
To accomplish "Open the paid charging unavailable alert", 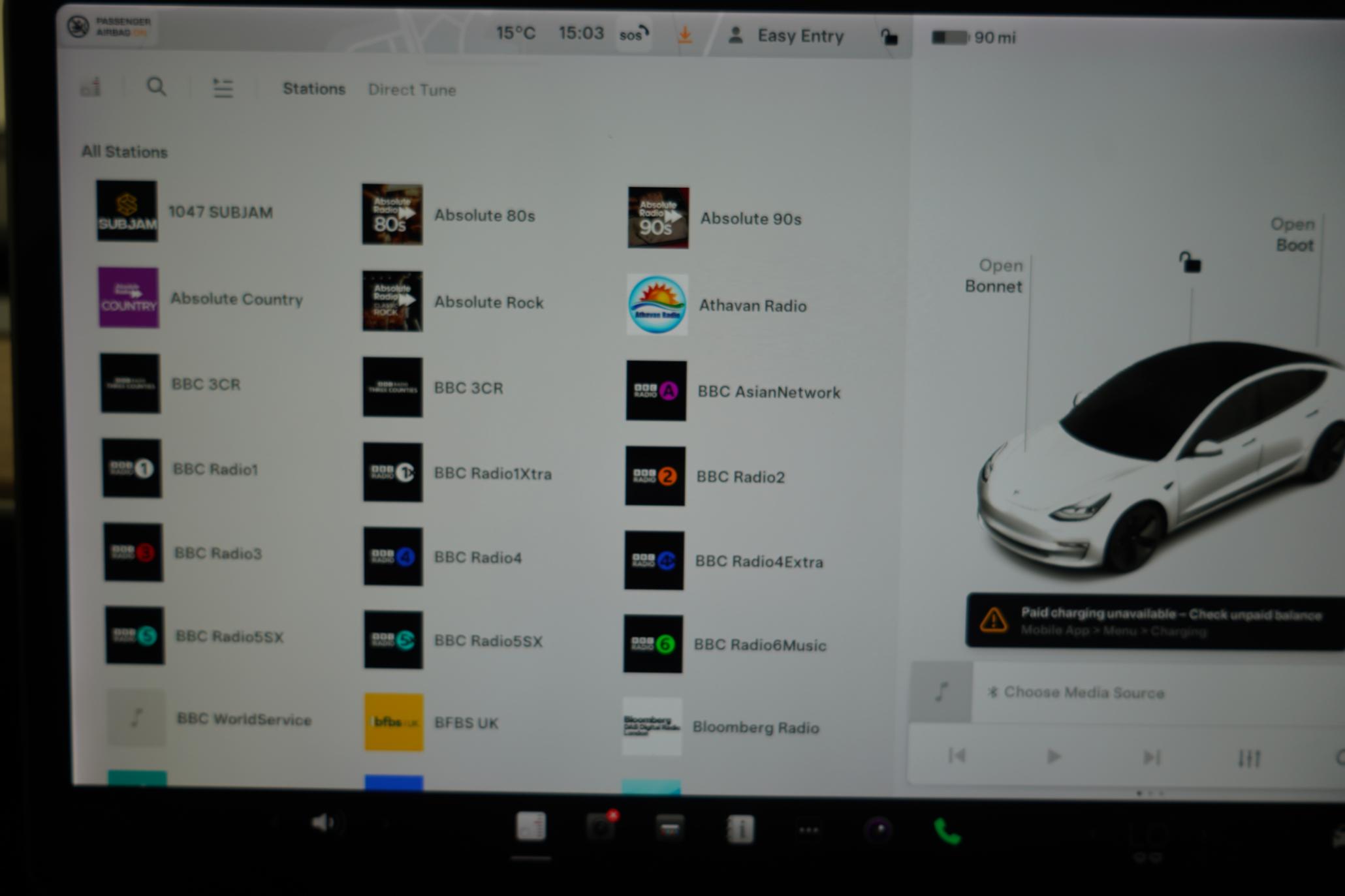I will (1156, 621).
